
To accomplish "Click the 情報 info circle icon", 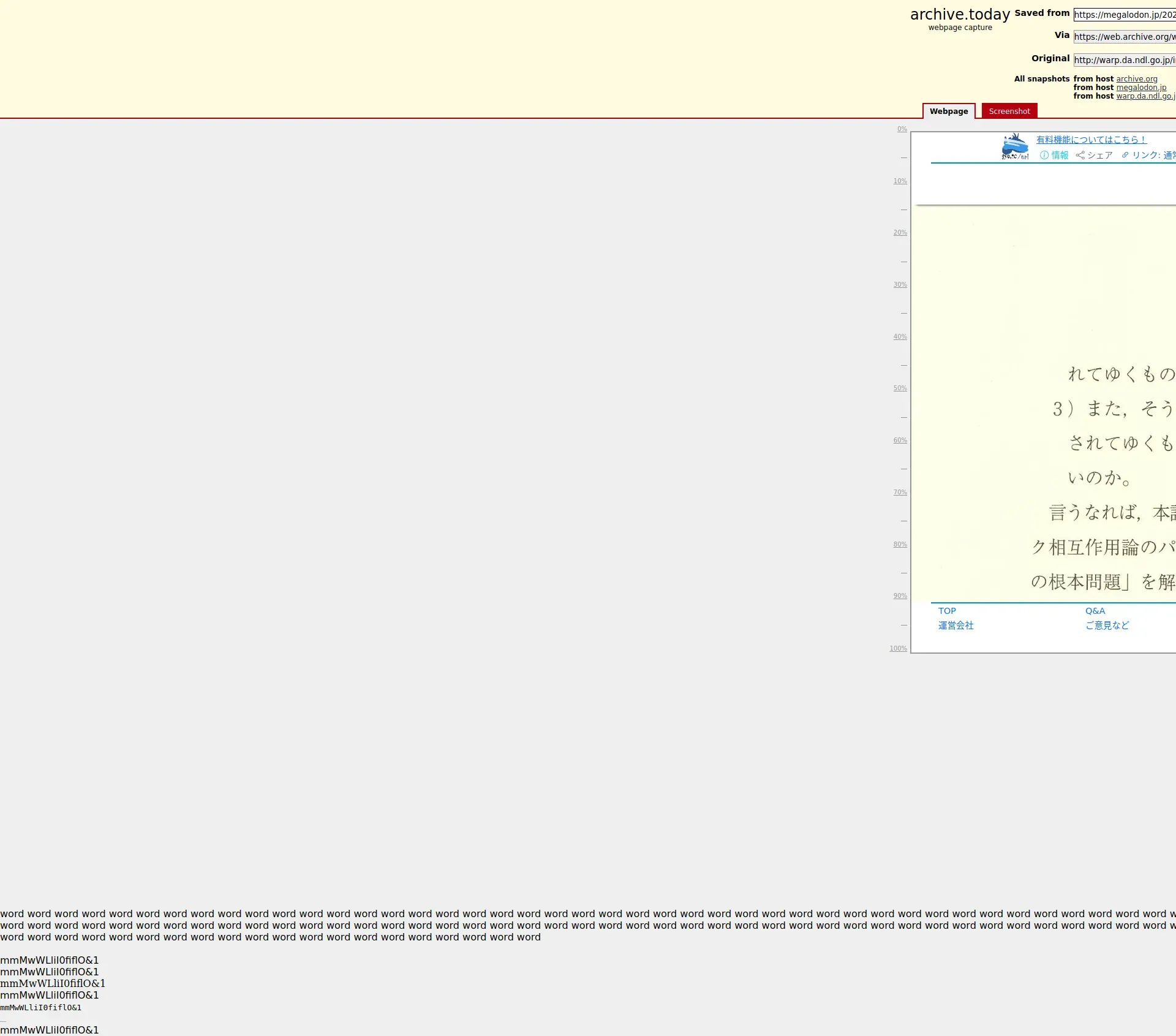I will [1044, 156].
